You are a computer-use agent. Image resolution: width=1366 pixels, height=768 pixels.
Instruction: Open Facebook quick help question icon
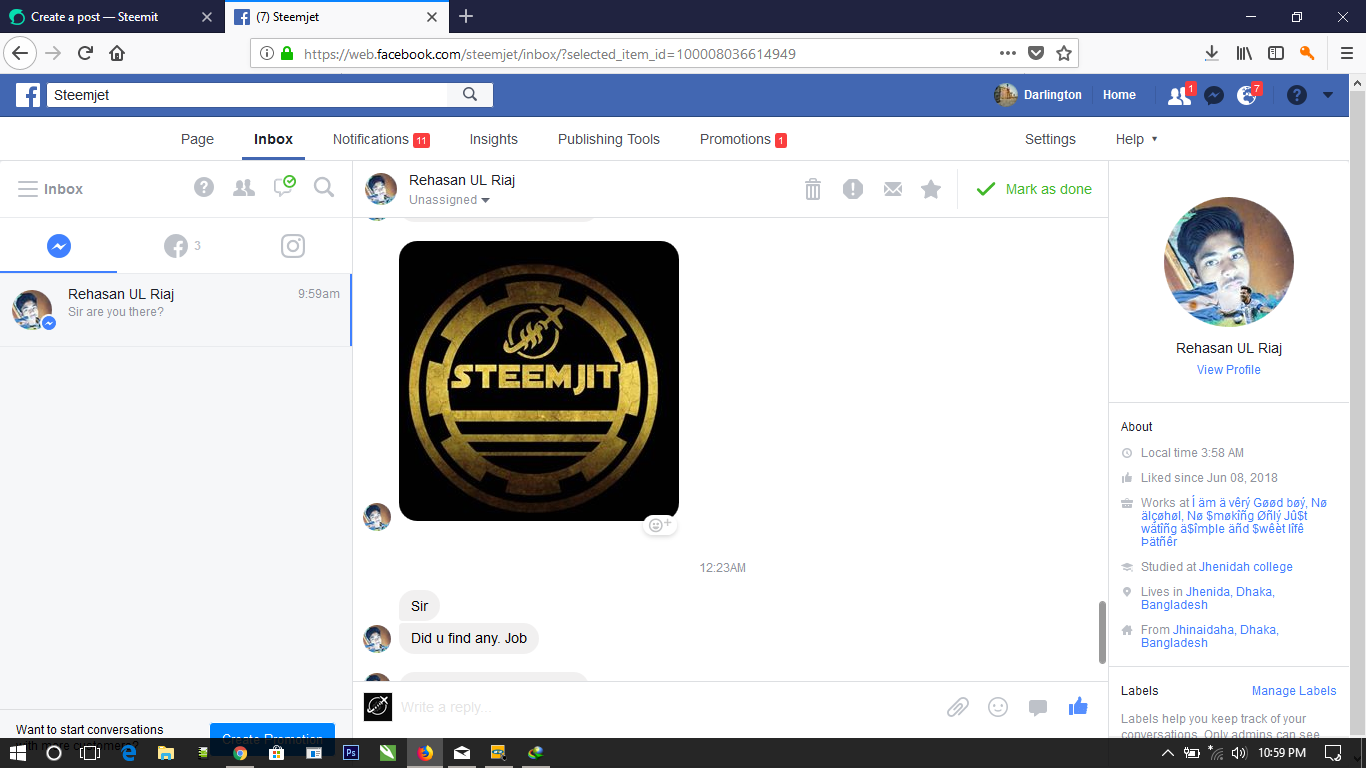pyautogui.click(x=1297, y=95)
